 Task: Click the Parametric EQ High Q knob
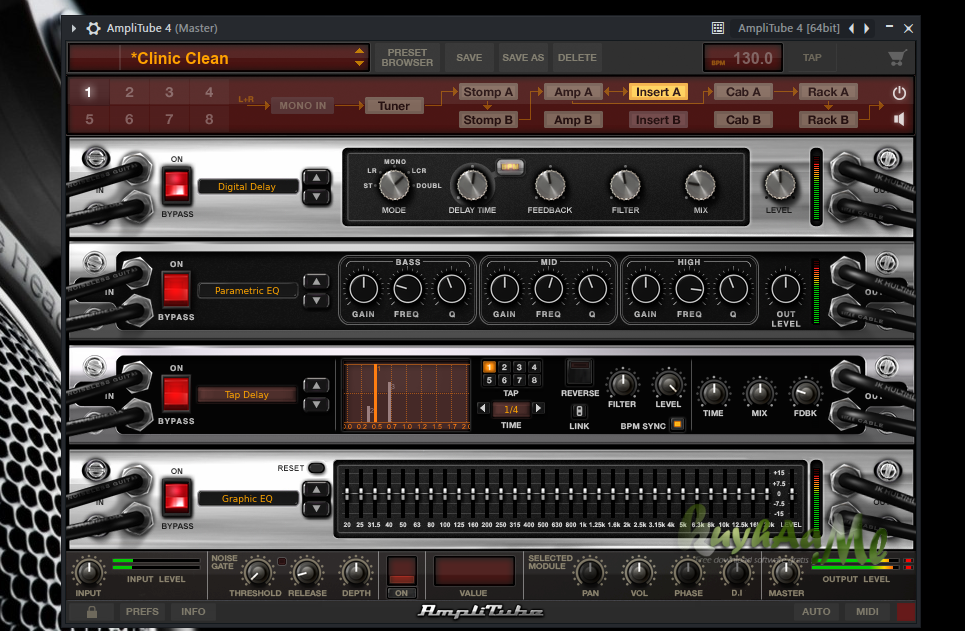tap(733, 289)
